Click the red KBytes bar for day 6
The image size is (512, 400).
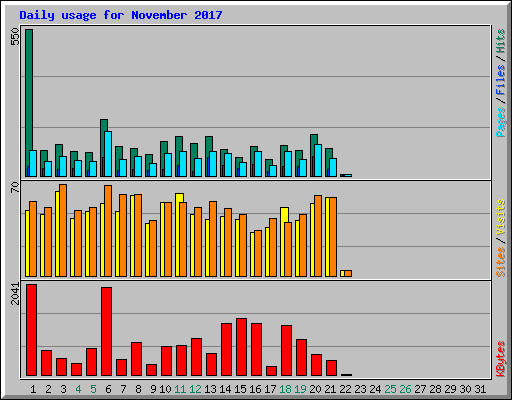tap(106, 332)
